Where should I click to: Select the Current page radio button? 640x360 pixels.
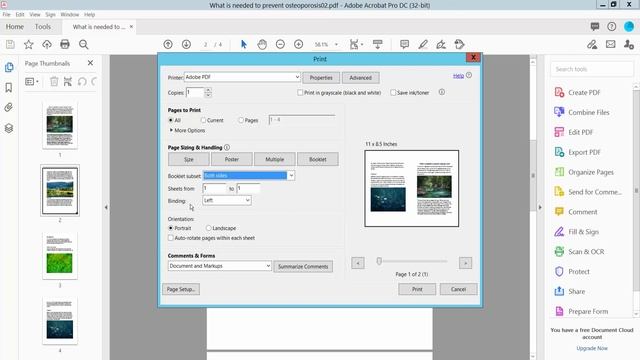tap(203, 120)
